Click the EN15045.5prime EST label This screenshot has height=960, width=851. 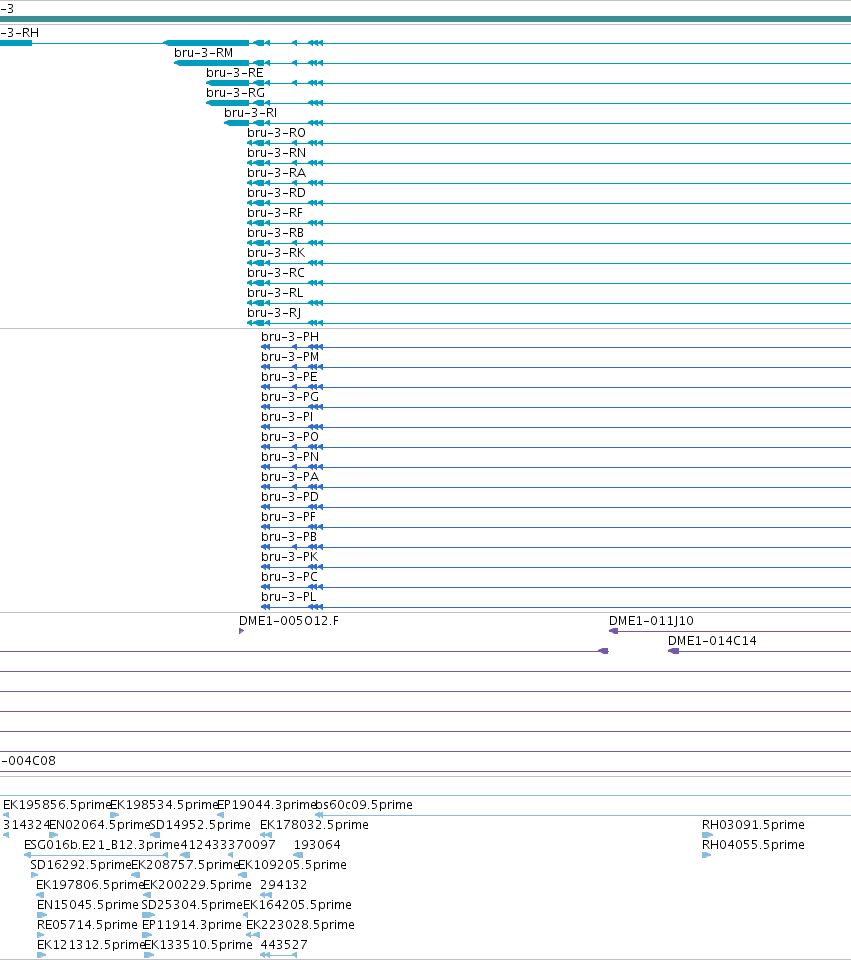(88, 904)
